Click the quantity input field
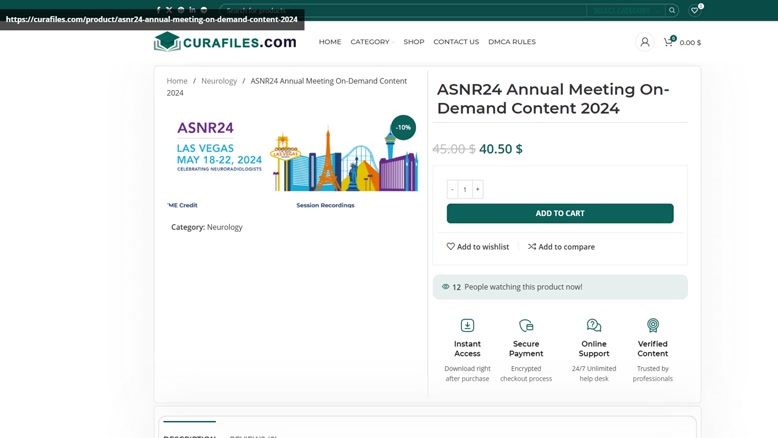Screen dimensions: 778x438 tap(465, 189)
